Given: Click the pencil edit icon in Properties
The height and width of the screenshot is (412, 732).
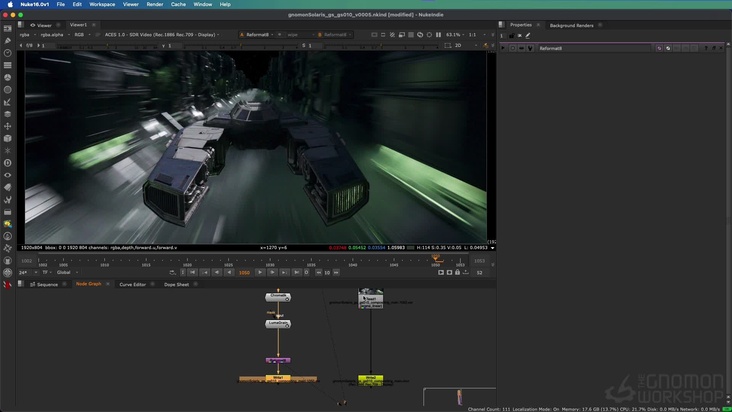Looking at the screenshot, I should [528, 35].
